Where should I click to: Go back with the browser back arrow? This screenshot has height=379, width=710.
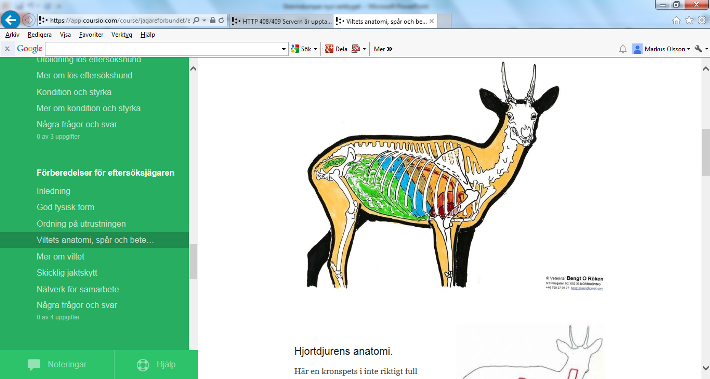(10, 20)
